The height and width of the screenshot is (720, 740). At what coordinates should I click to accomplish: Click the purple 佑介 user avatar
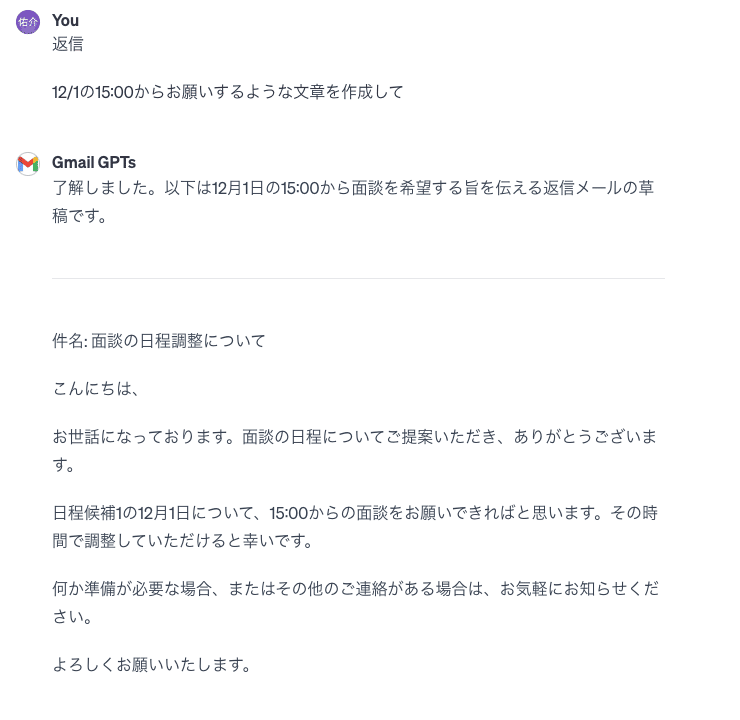click(28, 21)
